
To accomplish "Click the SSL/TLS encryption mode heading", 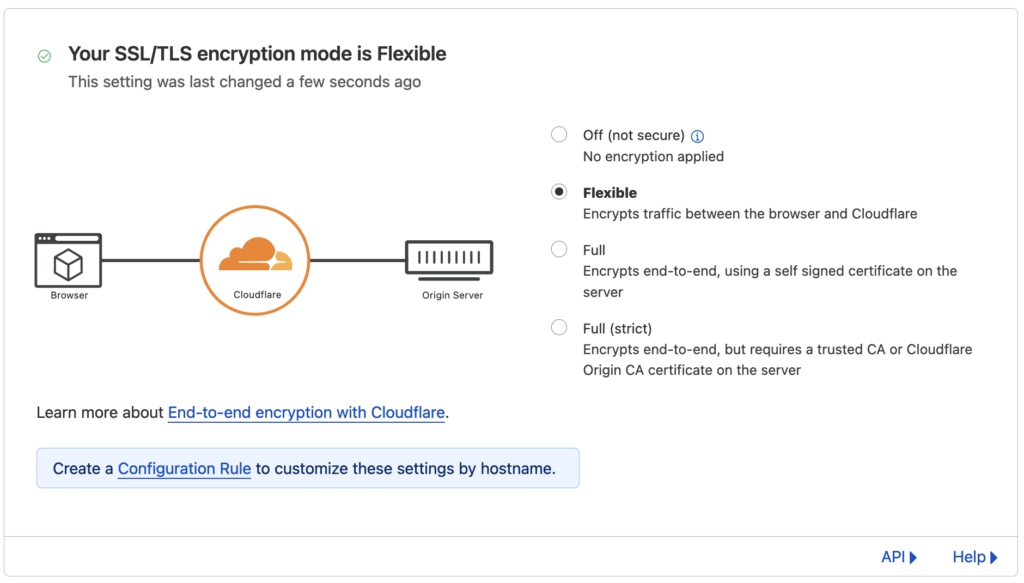I will click(257, 54).
